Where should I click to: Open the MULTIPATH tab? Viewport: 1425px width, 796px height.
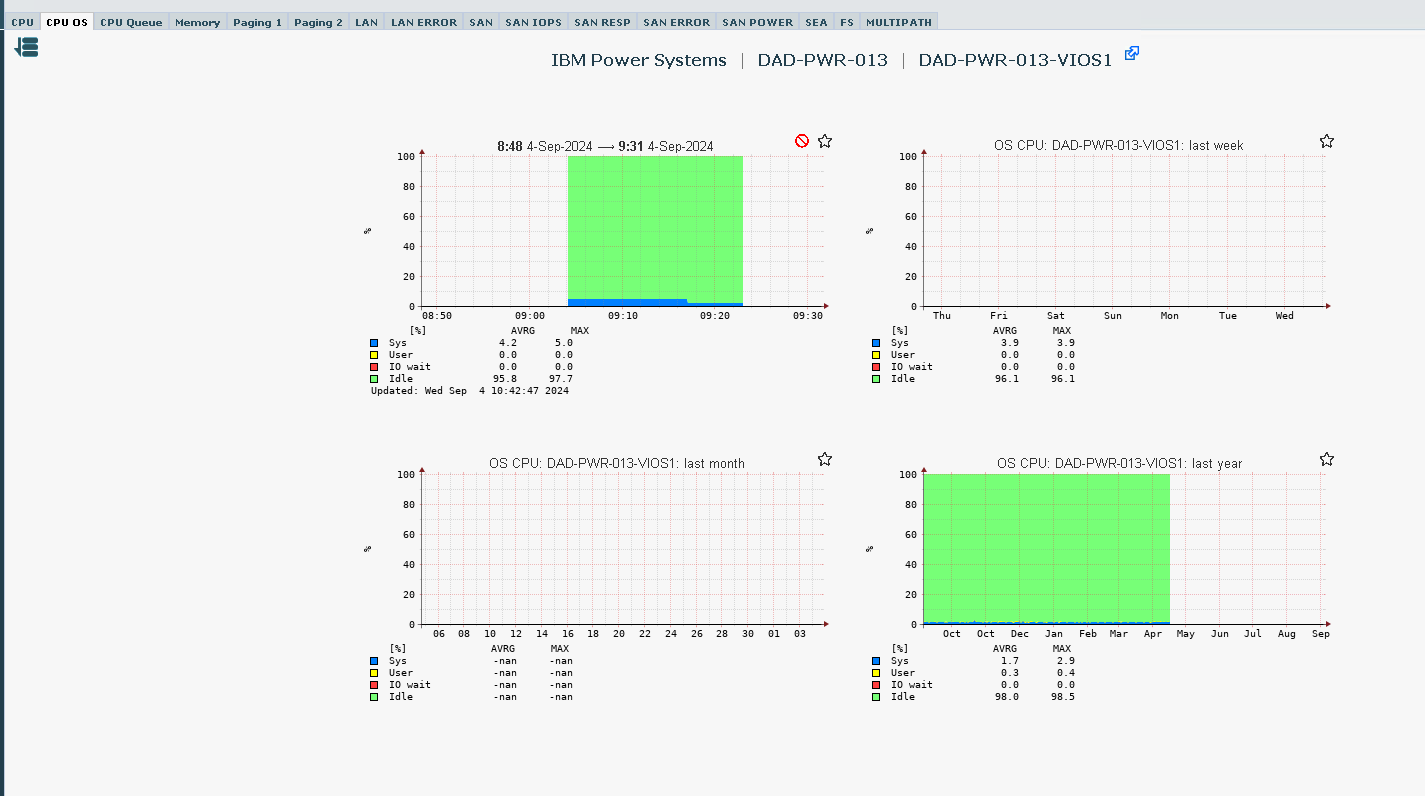click(x=899, y=22)
